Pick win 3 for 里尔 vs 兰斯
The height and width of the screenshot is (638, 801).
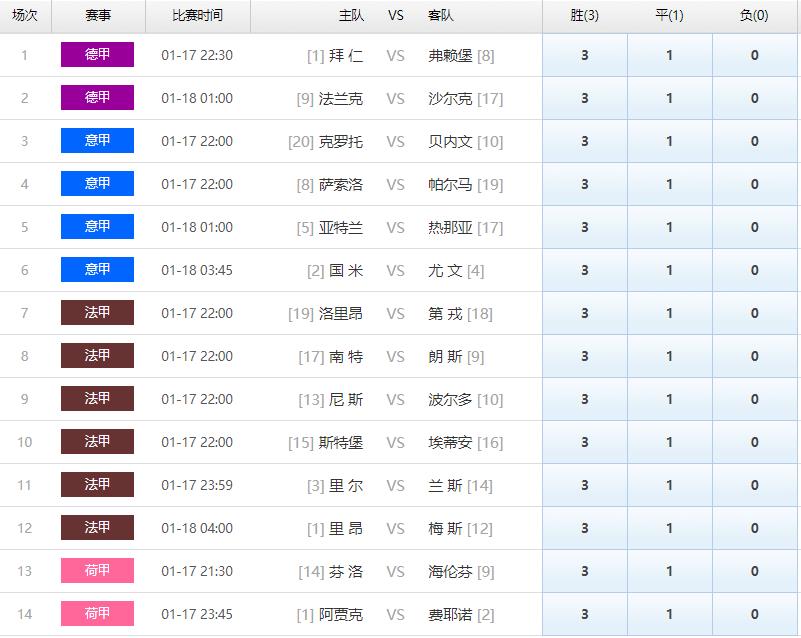(x=585, y=485)
